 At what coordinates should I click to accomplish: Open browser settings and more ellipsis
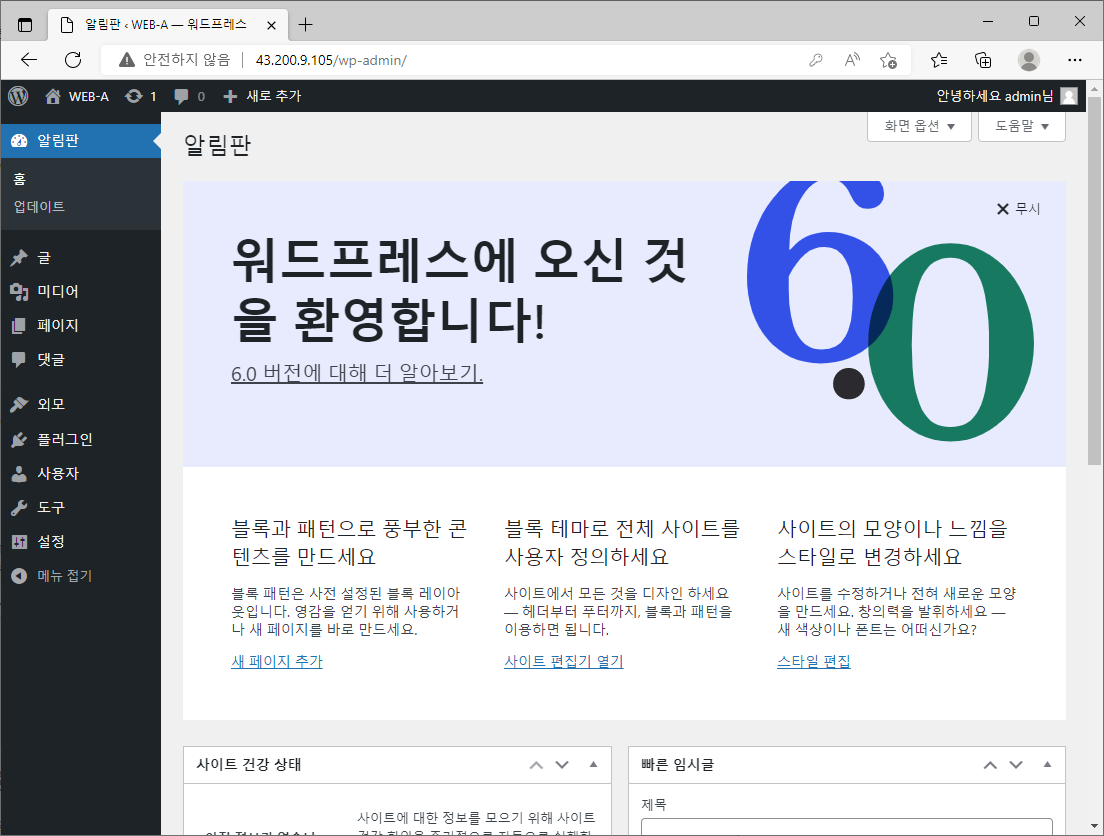pyautogui.click(x=1074, y=61)
